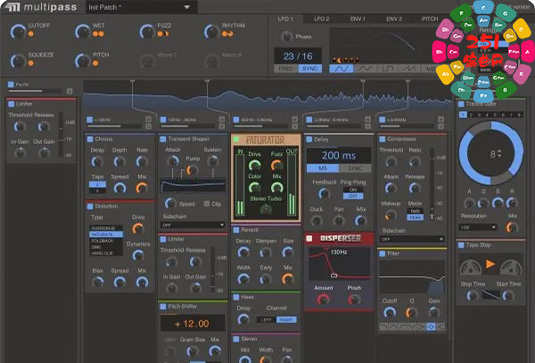Toggle the Compressor module enable box
535x363 pixels.
(x=382, y=139)
